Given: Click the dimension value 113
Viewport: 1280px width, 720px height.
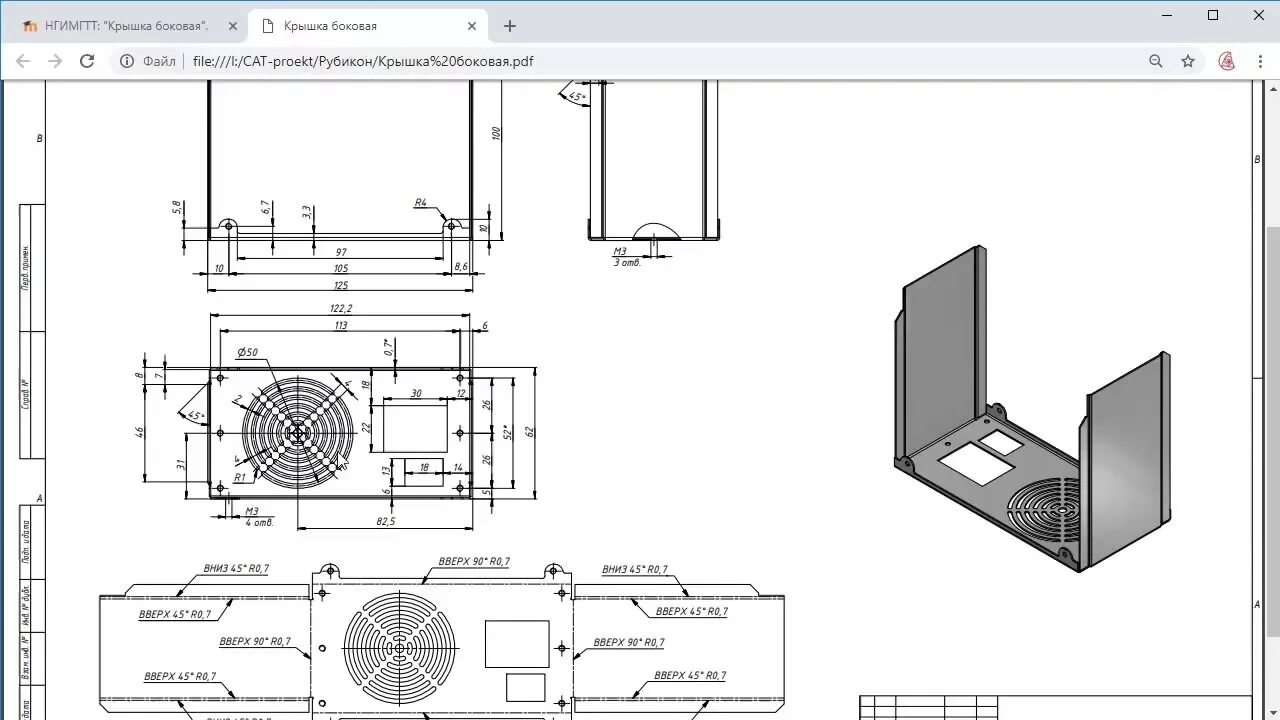Looking at the screenshot, I should pos(341,325).
